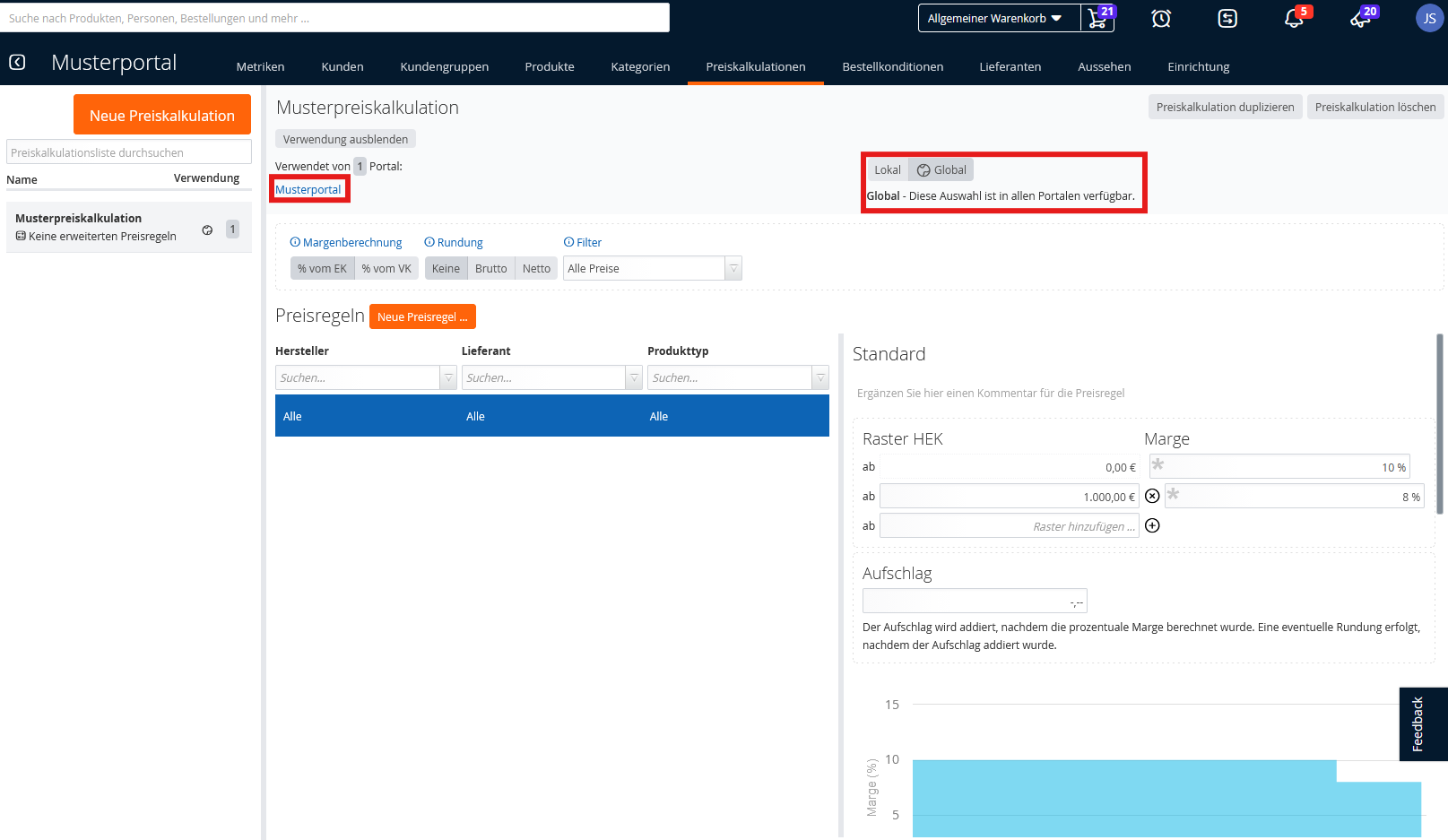Click the Neue Preiskalkulation button

[x=162, y=116]
